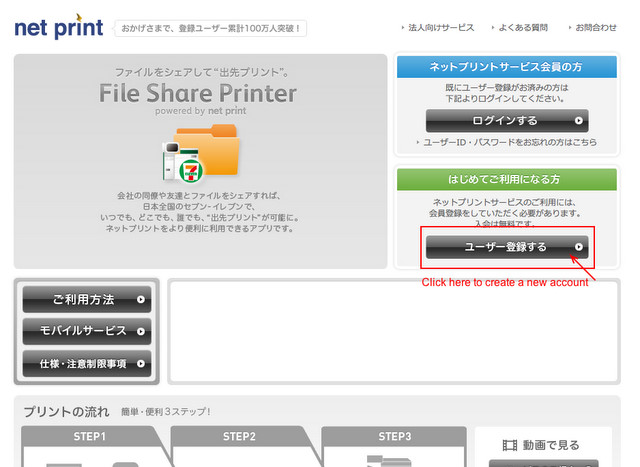Screen dimensions: 640x467
Task: Click arrow icon on ご利用方法 button
Action: [x=141, y=300]
